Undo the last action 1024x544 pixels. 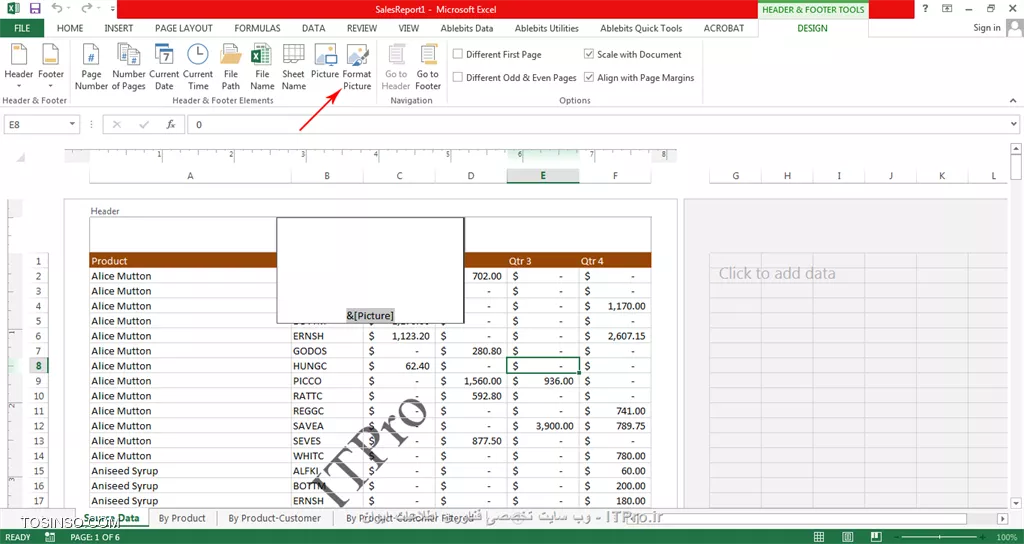click(57, 9)
